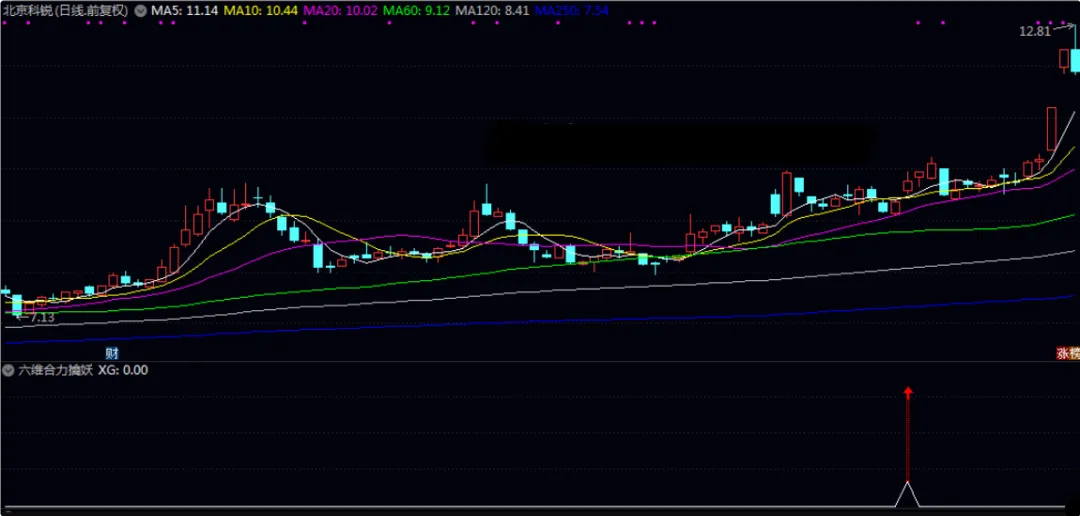Viewport: 1080px width, 516px height.
Task: Click the 12.81 high price label
Action: point(1035,31)
